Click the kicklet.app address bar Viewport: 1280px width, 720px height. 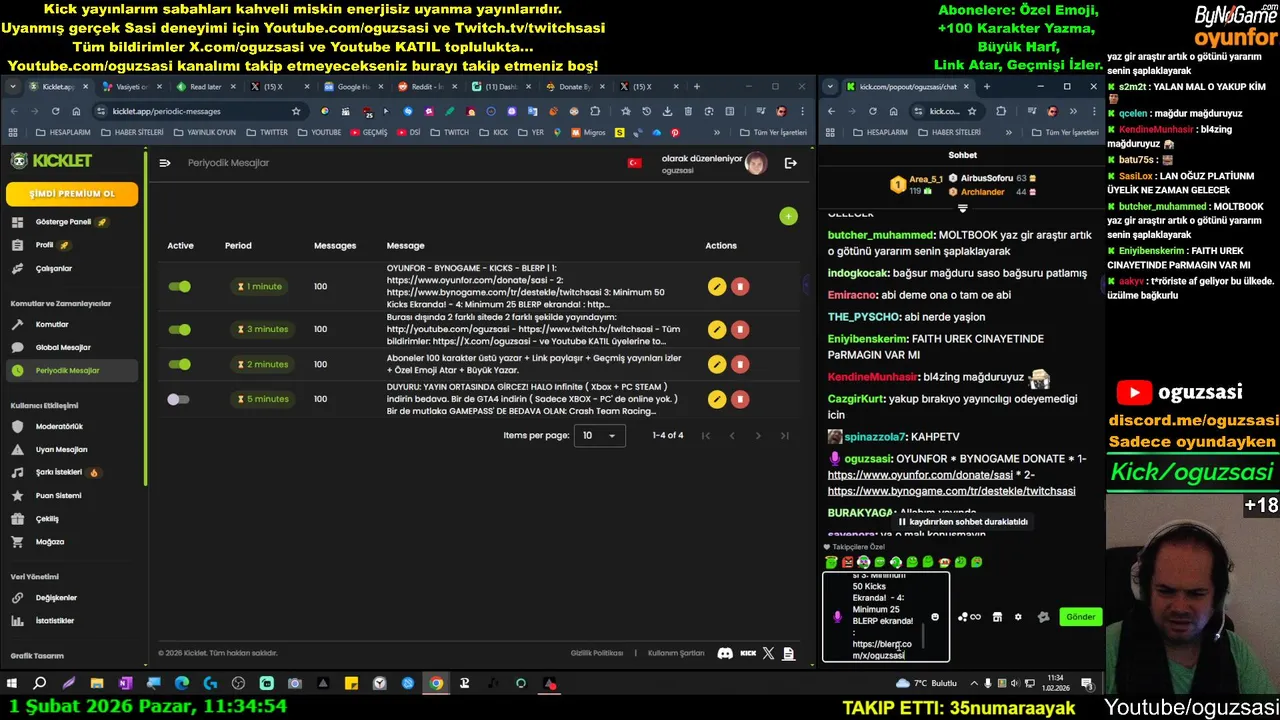pos(200,111)
